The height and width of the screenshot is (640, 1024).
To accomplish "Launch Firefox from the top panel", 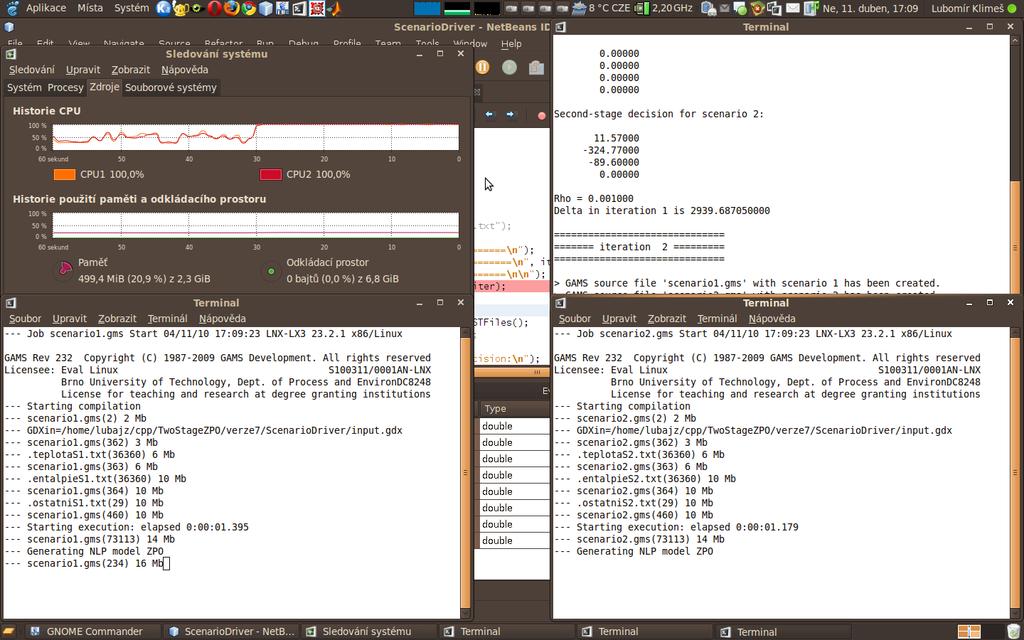I will coord(232,8).
